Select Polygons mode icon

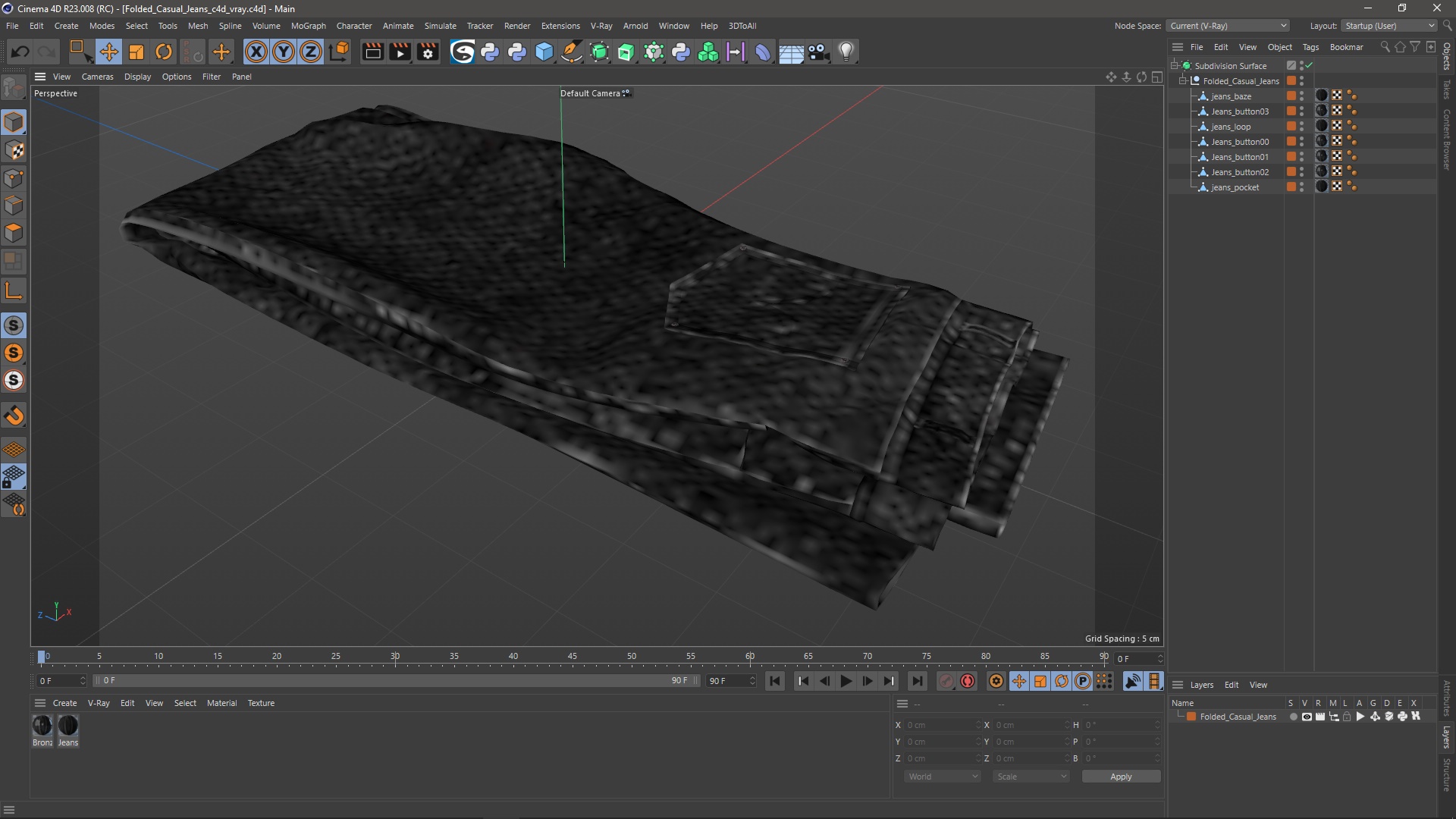click(14, 233)
